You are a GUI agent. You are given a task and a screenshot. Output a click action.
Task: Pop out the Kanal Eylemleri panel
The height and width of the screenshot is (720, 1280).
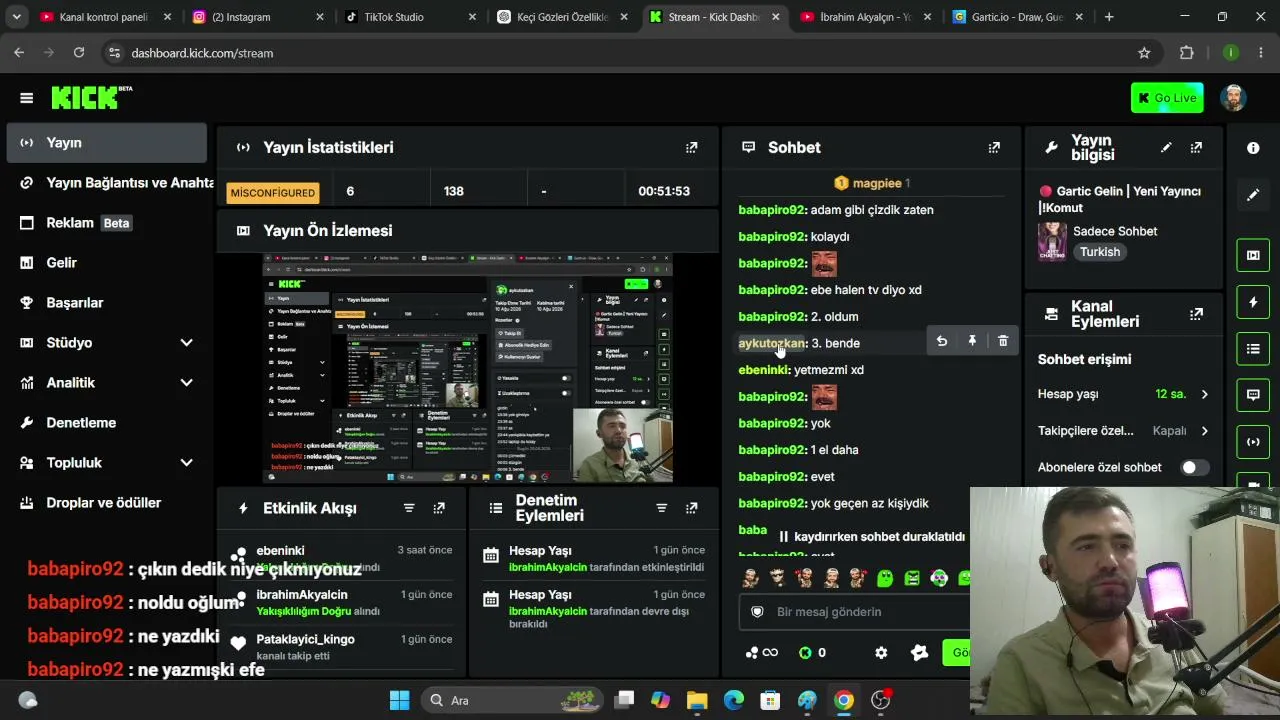tap(1196, 314)
